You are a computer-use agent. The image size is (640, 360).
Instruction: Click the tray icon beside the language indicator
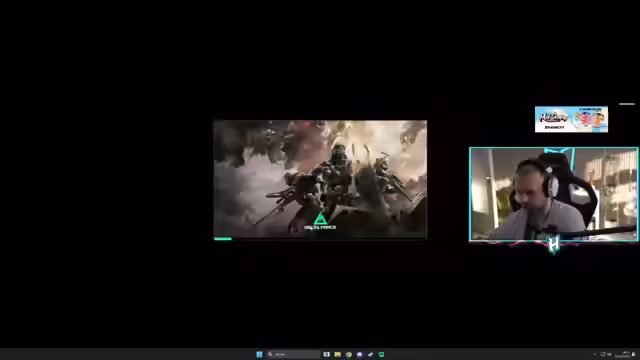(x=603, y=354)
